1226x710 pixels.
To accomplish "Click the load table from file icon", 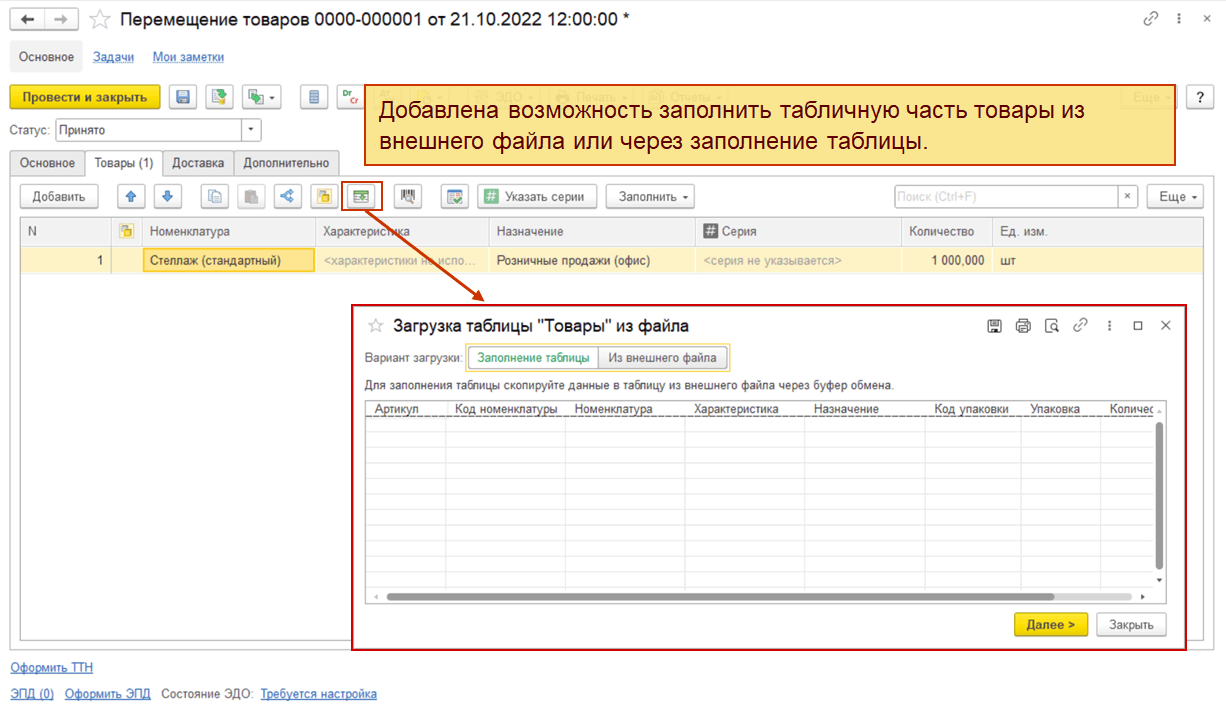I will [361, 197].
